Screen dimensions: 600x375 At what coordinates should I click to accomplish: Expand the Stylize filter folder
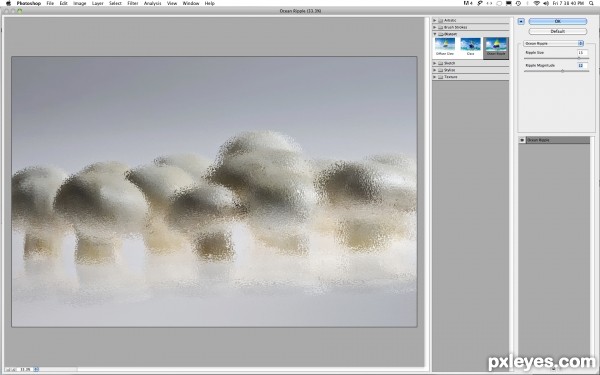pos(435,70)
